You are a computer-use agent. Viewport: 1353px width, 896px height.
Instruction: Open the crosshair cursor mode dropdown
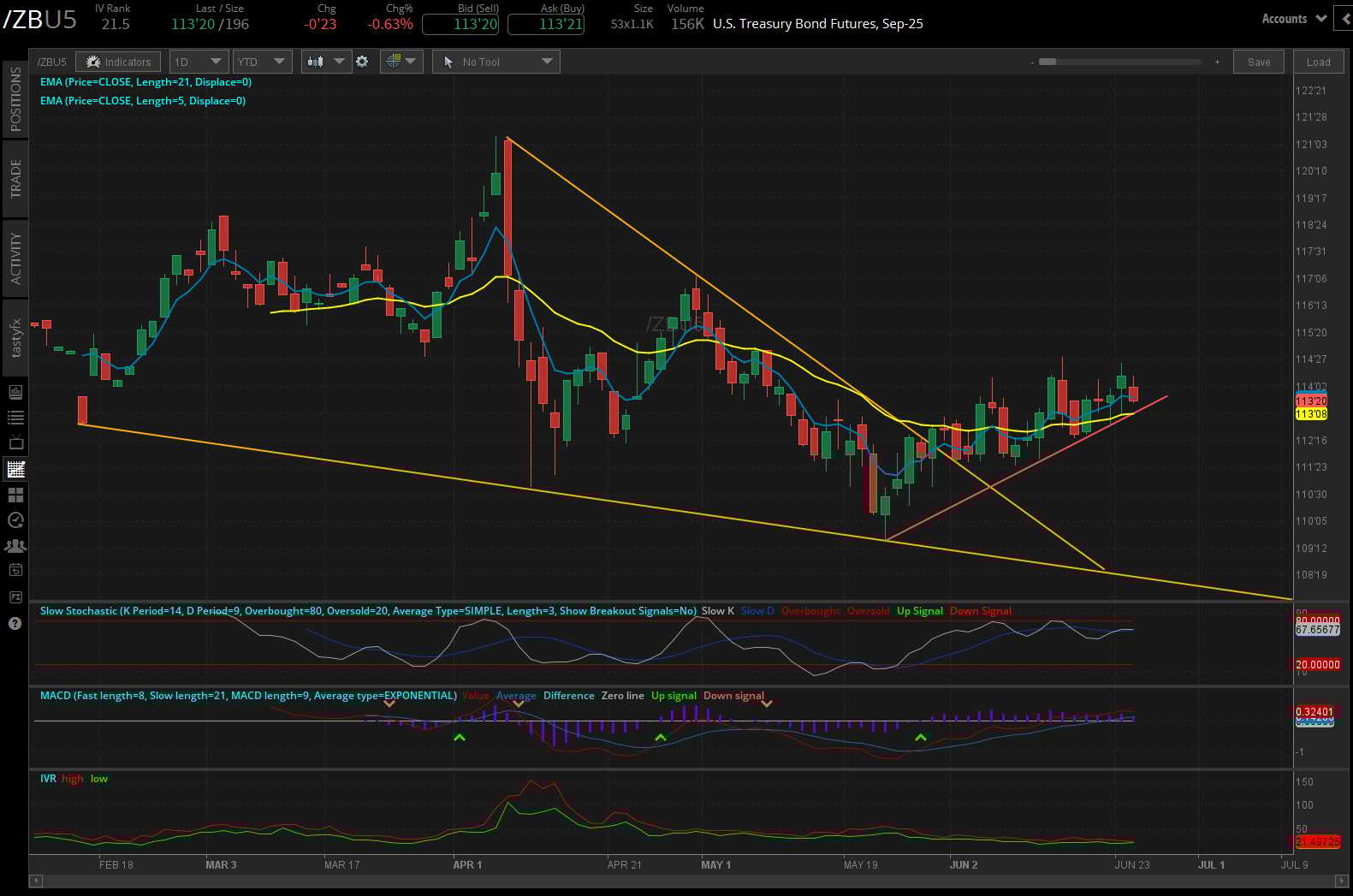point(401,62)
